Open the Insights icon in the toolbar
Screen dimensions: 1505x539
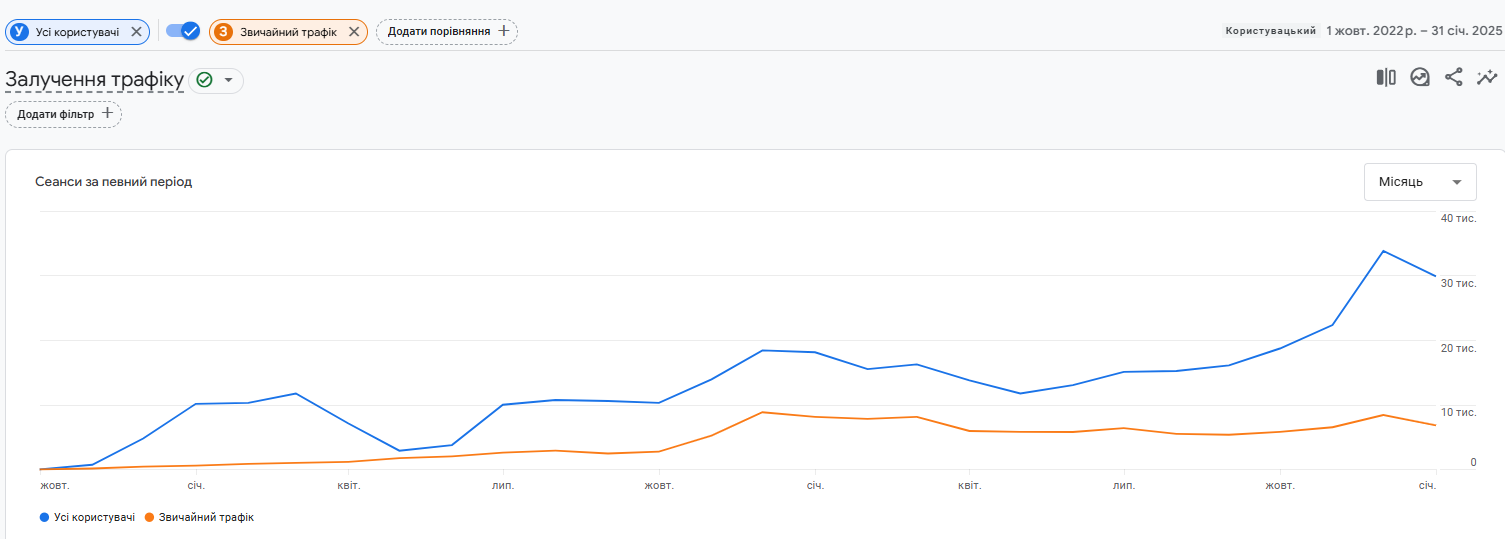pyautogui.click(x=1420, y=78)
